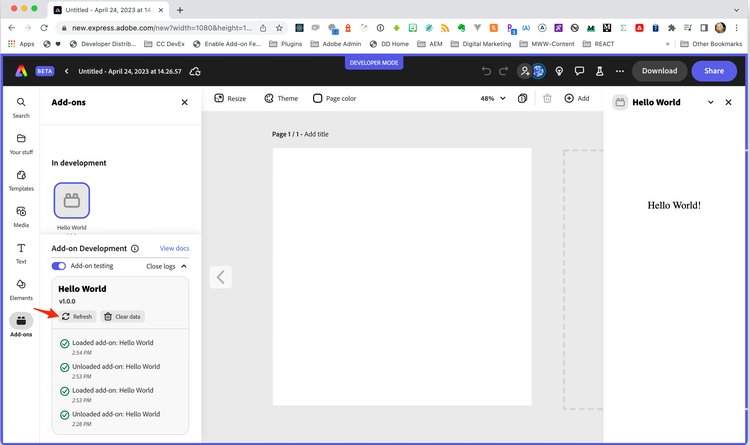
Task: Open Your stuff folder in sidebar
Action: coord(21,143)
